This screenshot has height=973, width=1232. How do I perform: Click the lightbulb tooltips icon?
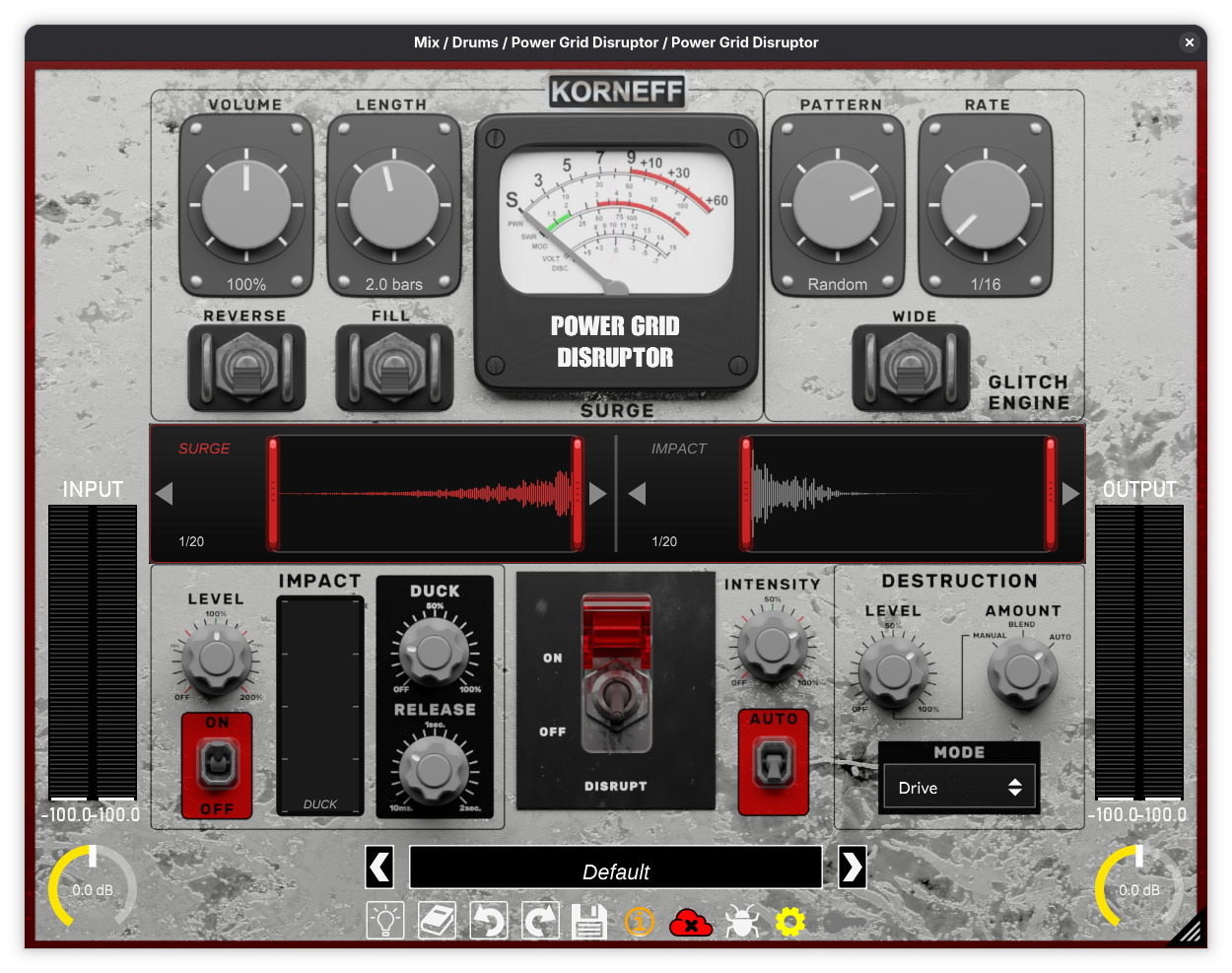point(385,922)
